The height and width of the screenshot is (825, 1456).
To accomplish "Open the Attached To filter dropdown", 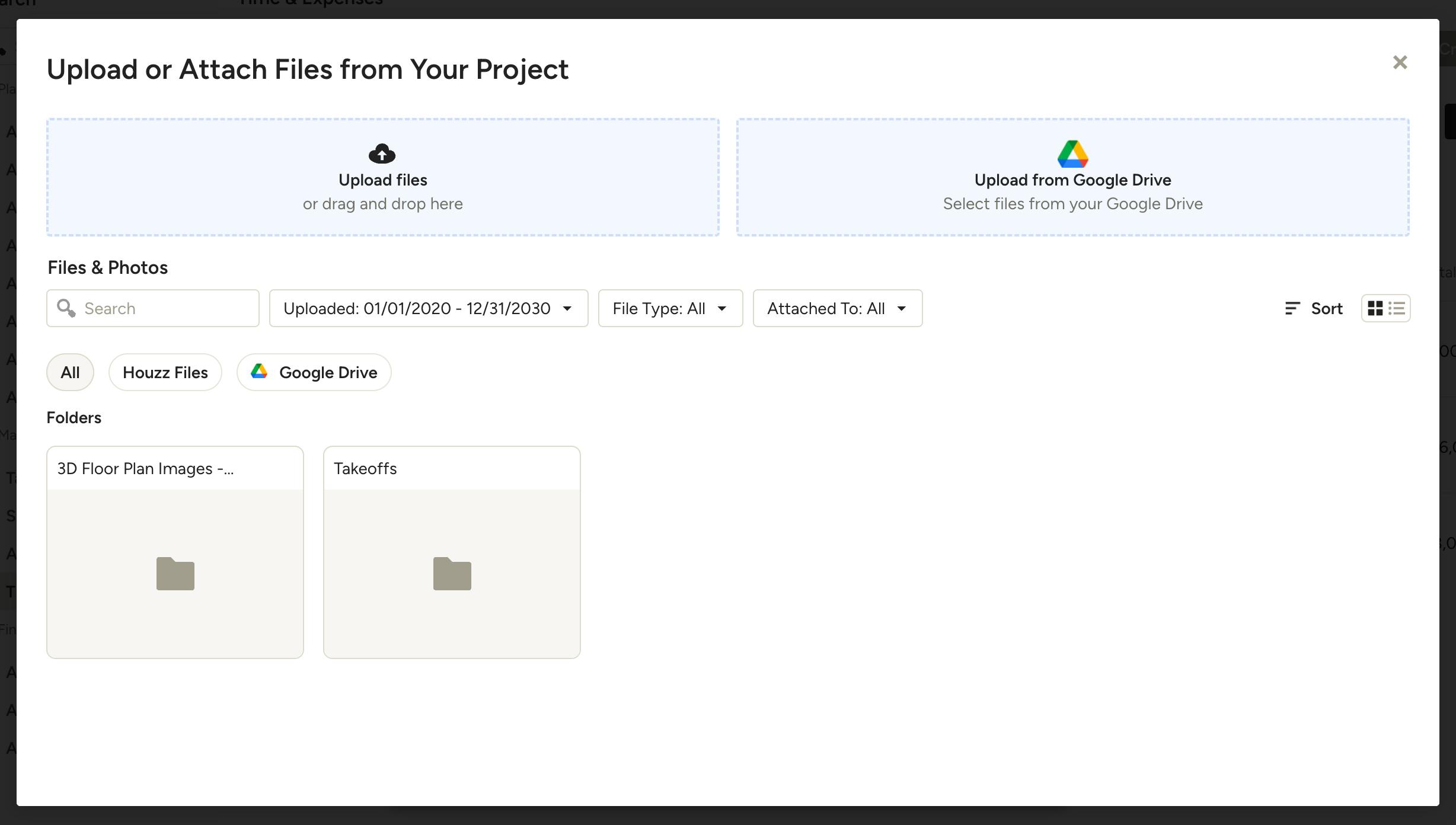I will (837, 308).
